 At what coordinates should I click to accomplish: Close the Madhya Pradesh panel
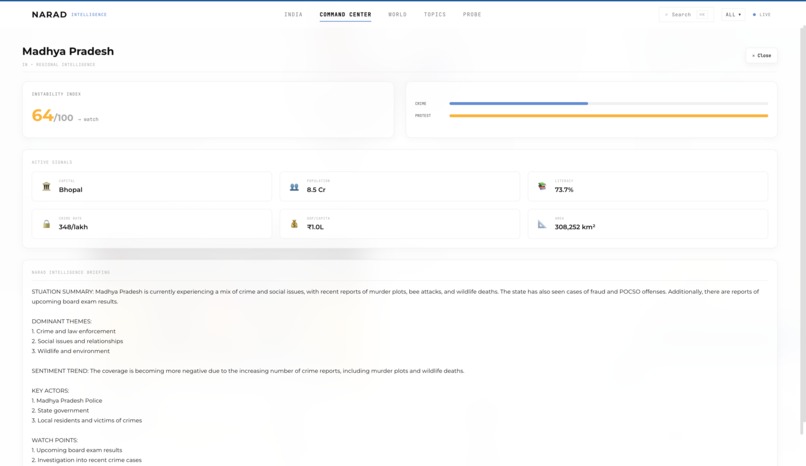click(761, 55)
